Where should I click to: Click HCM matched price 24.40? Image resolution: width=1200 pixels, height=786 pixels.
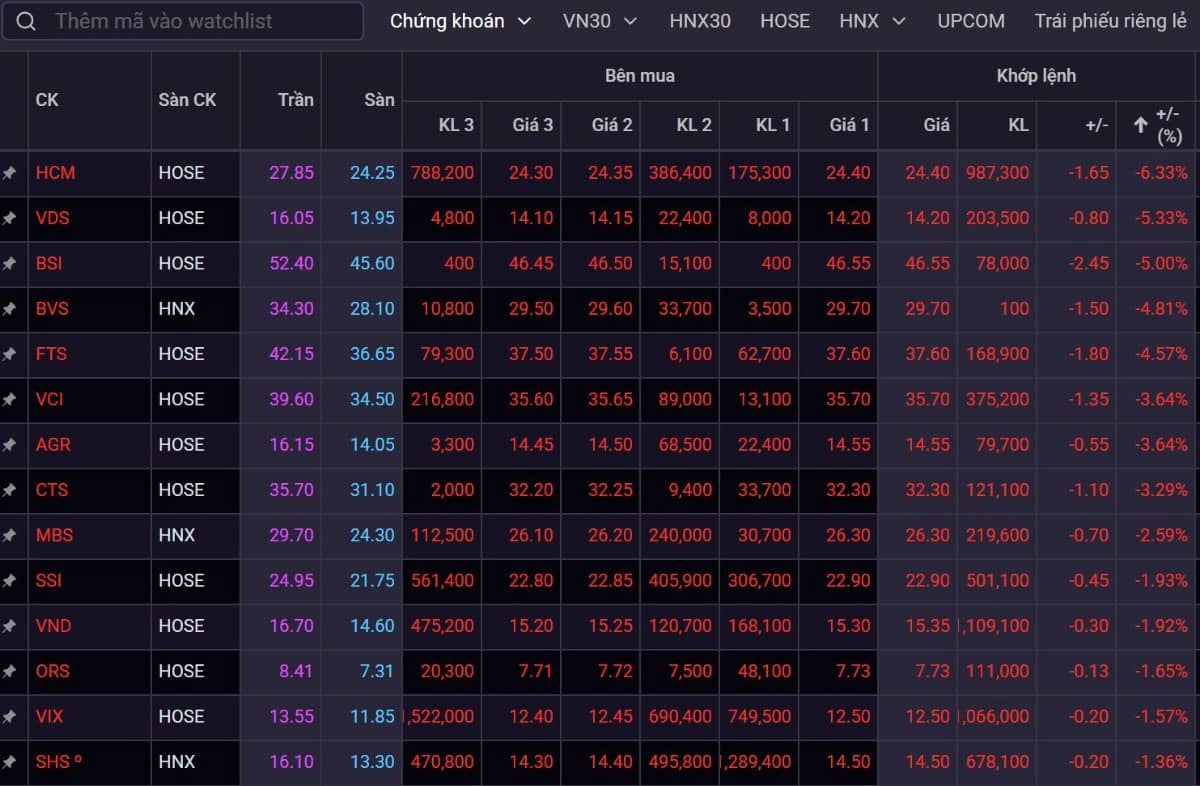tap(927, 173)
